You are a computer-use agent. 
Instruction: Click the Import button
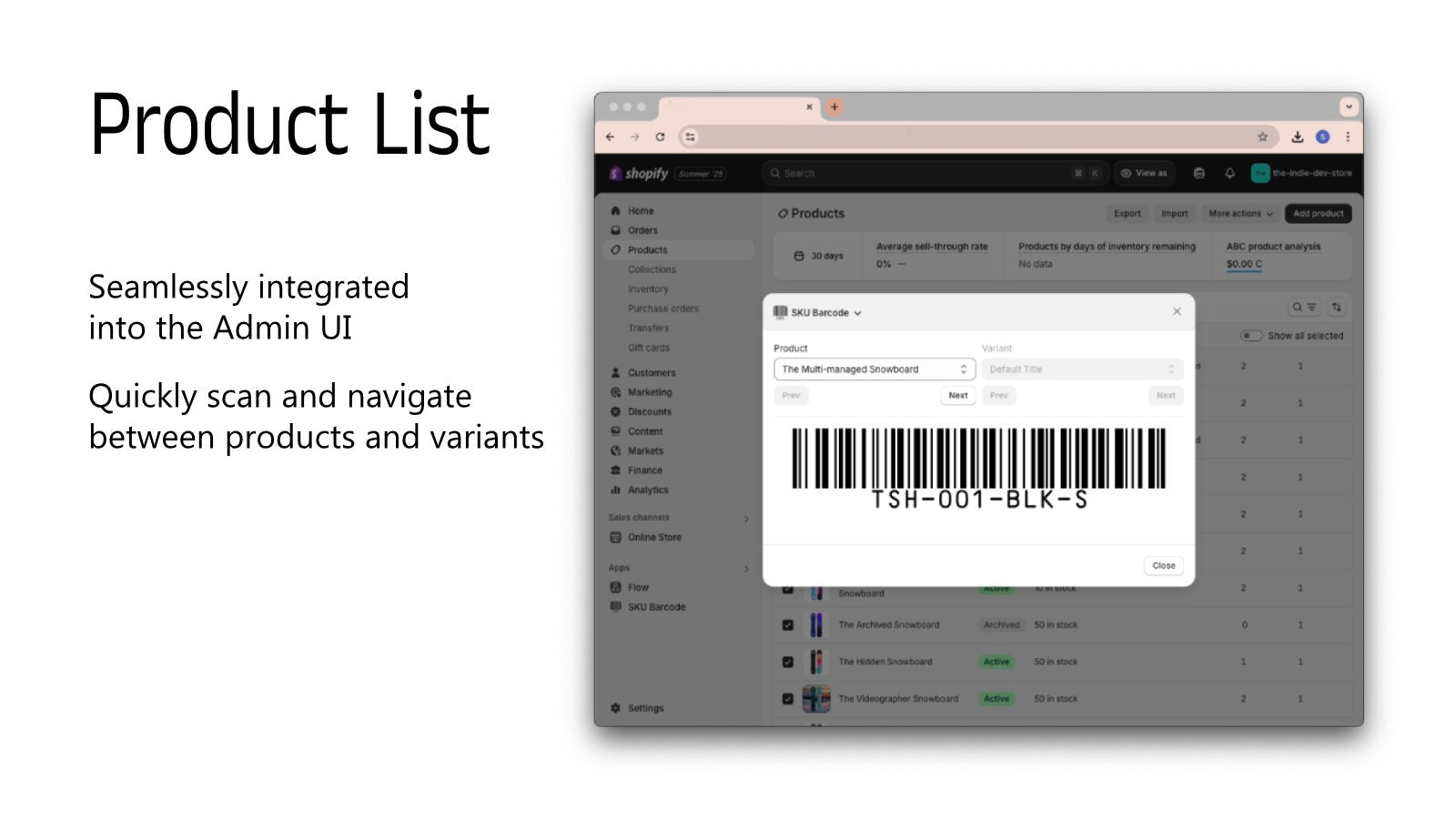[x=1174, y=214]
